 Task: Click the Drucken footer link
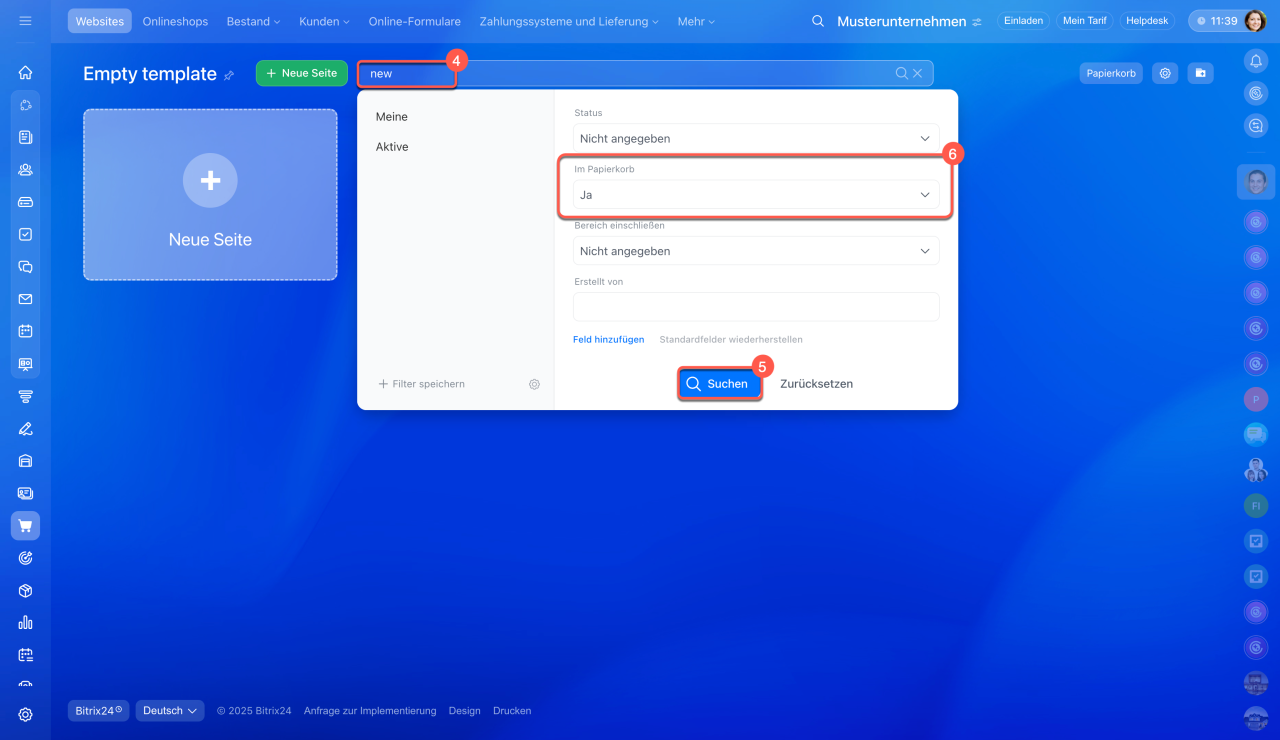tap(512, 711)
